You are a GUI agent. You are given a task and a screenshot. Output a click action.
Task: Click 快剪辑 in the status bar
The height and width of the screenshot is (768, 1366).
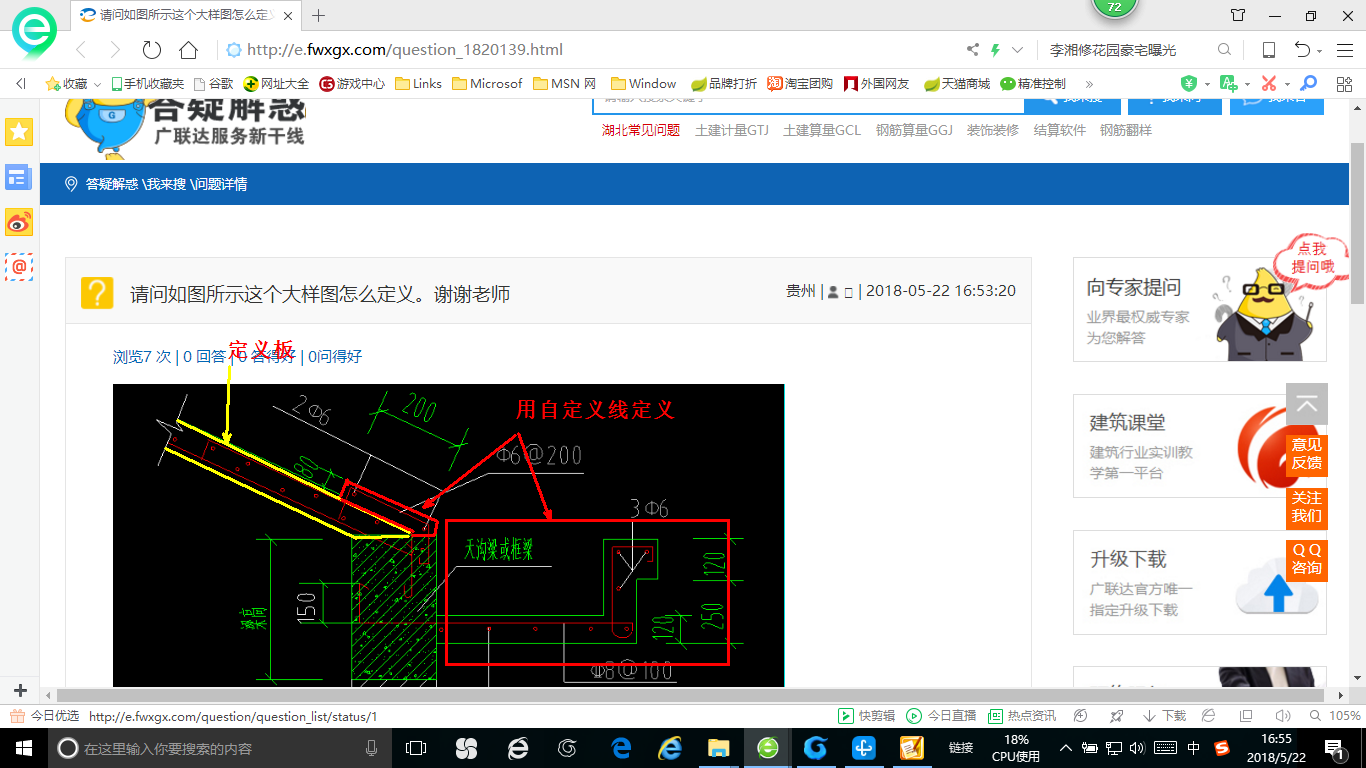click(x=866, y=716)
